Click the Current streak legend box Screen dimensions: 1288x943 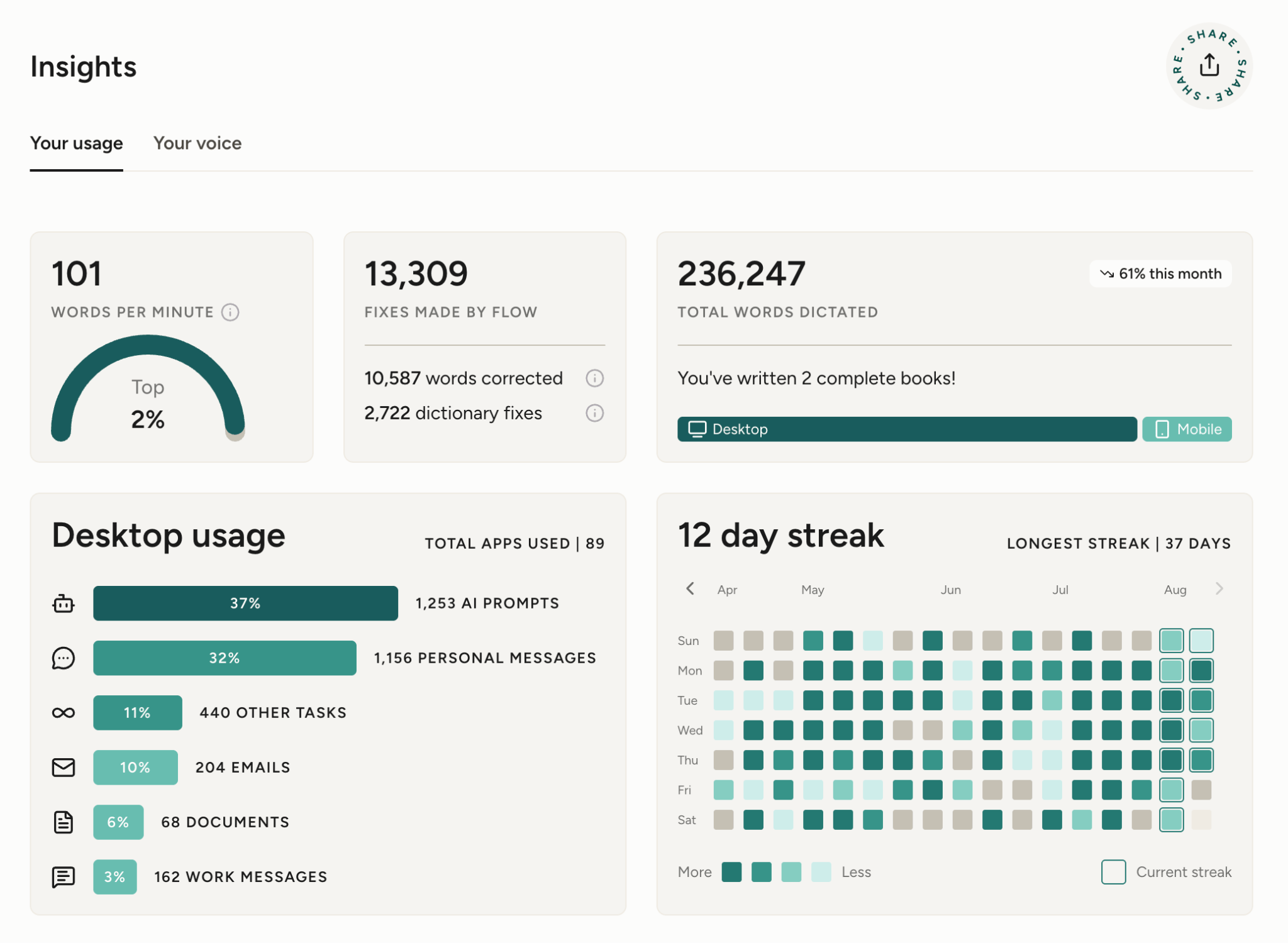tap(1113, 872)
